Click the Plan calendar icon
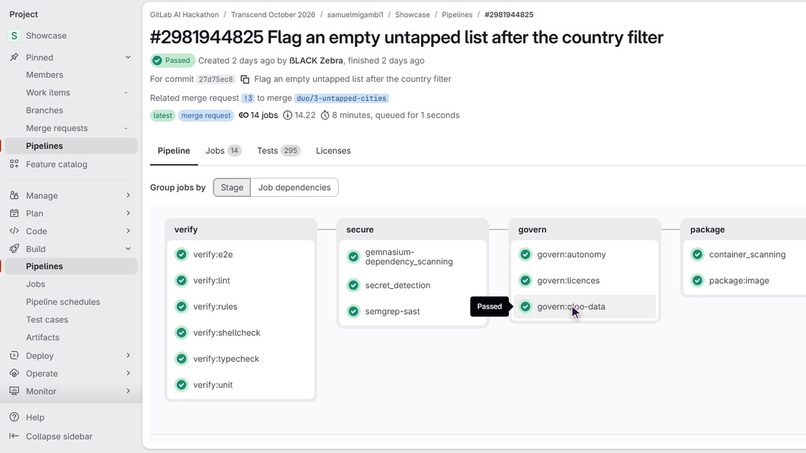The height and width of the screenshot is (453, 806). (14, 213)
